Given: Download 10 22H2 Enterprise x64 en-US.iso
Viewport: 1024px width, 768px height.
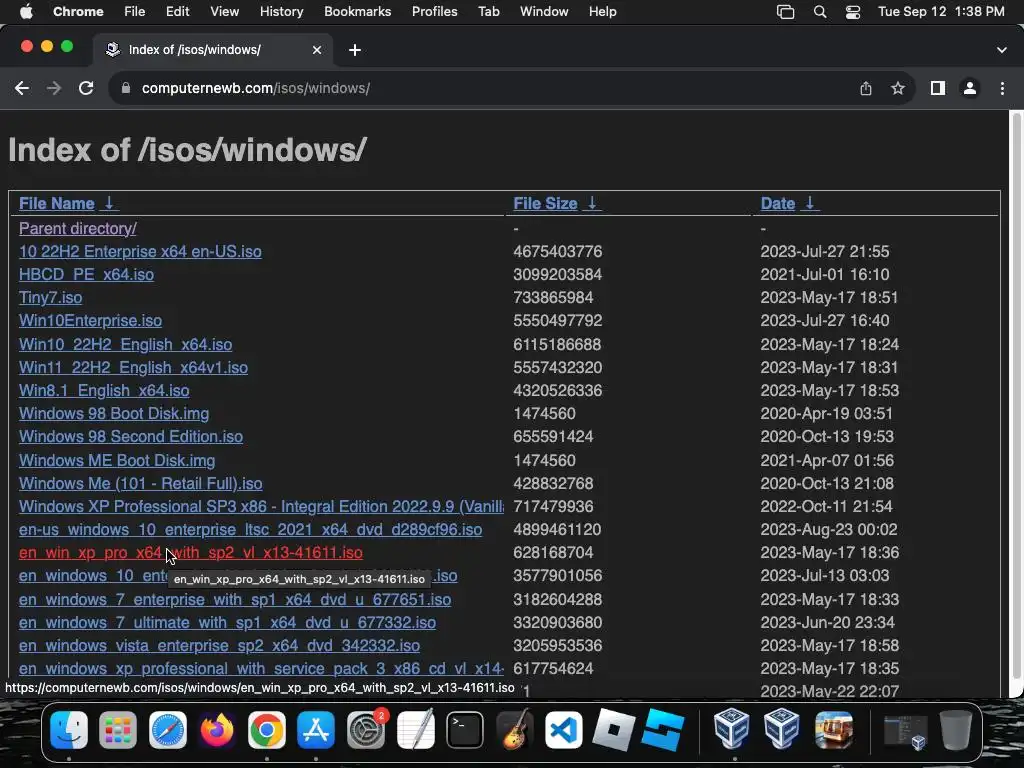Looking at the screenshot, I should point(140,251).
